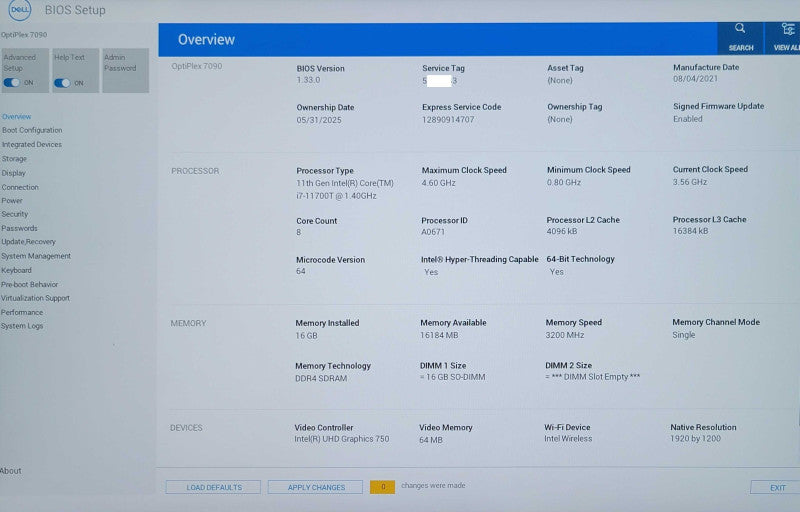The width and height of the screenshot is (800, 512).
Task: Click Video Memory 64 MB value
Action: click(x=431, y=440)
